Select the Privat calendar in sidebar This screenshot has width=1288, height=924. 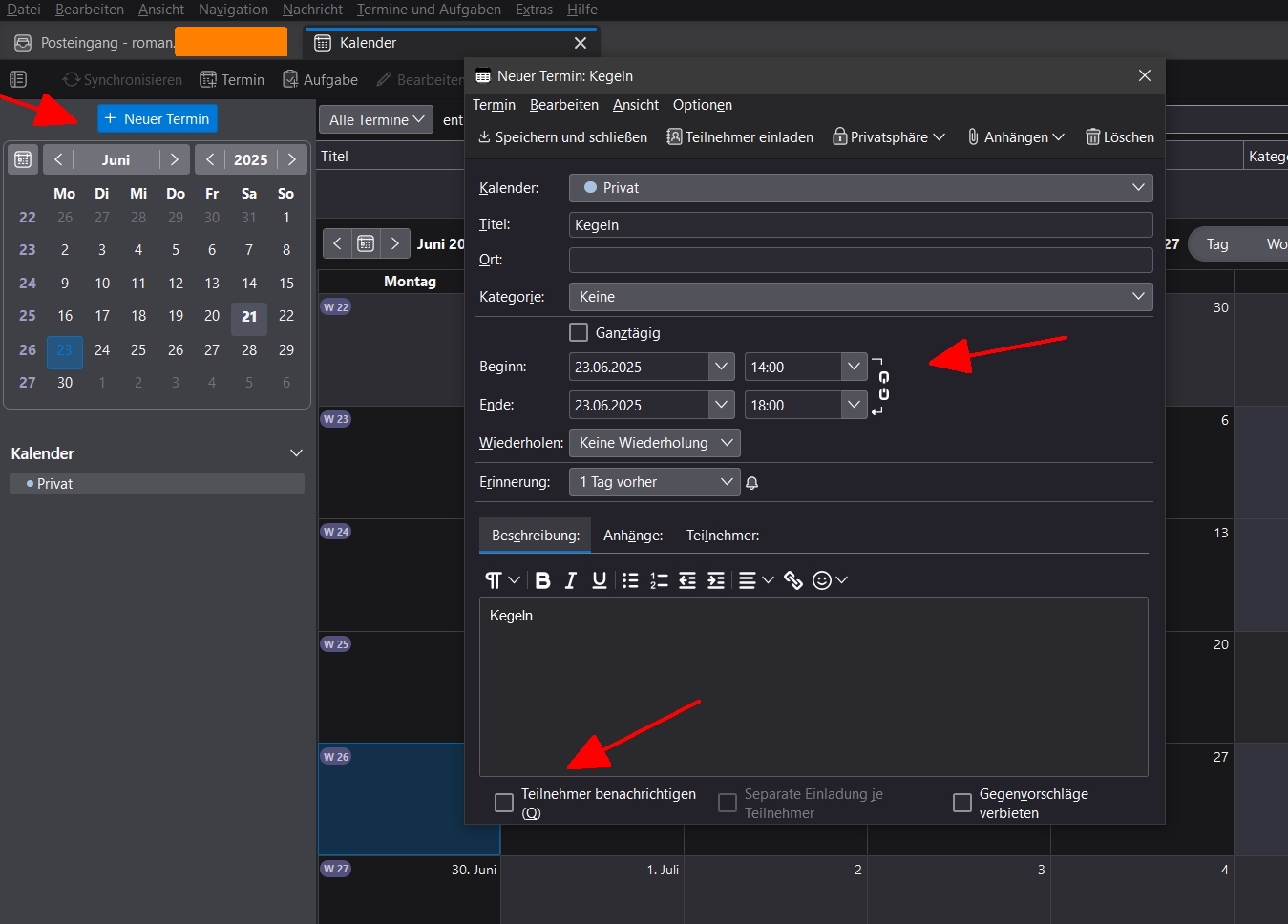(x=157, y=484)
